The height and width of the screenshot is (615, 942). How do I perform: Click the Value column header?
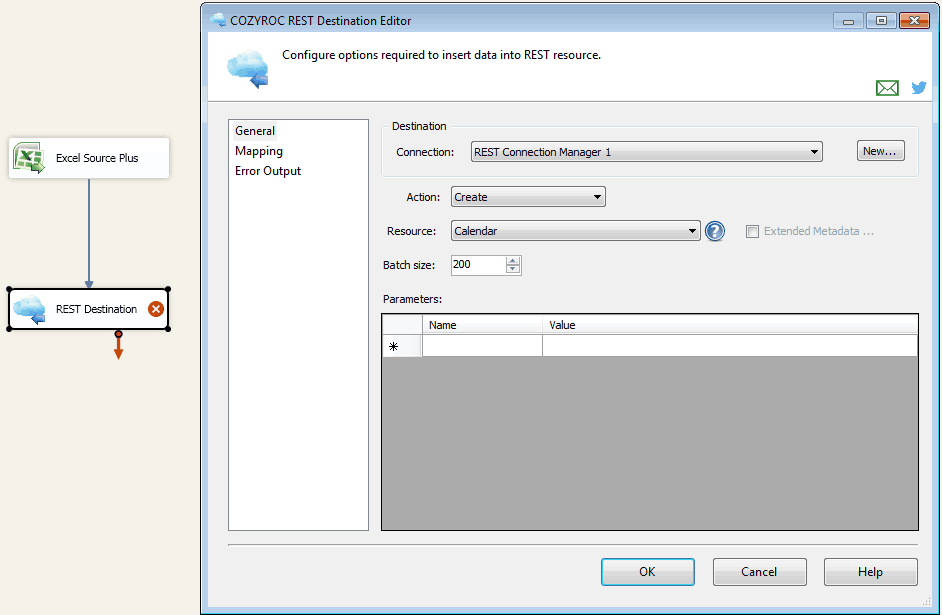tap(730, 325)
